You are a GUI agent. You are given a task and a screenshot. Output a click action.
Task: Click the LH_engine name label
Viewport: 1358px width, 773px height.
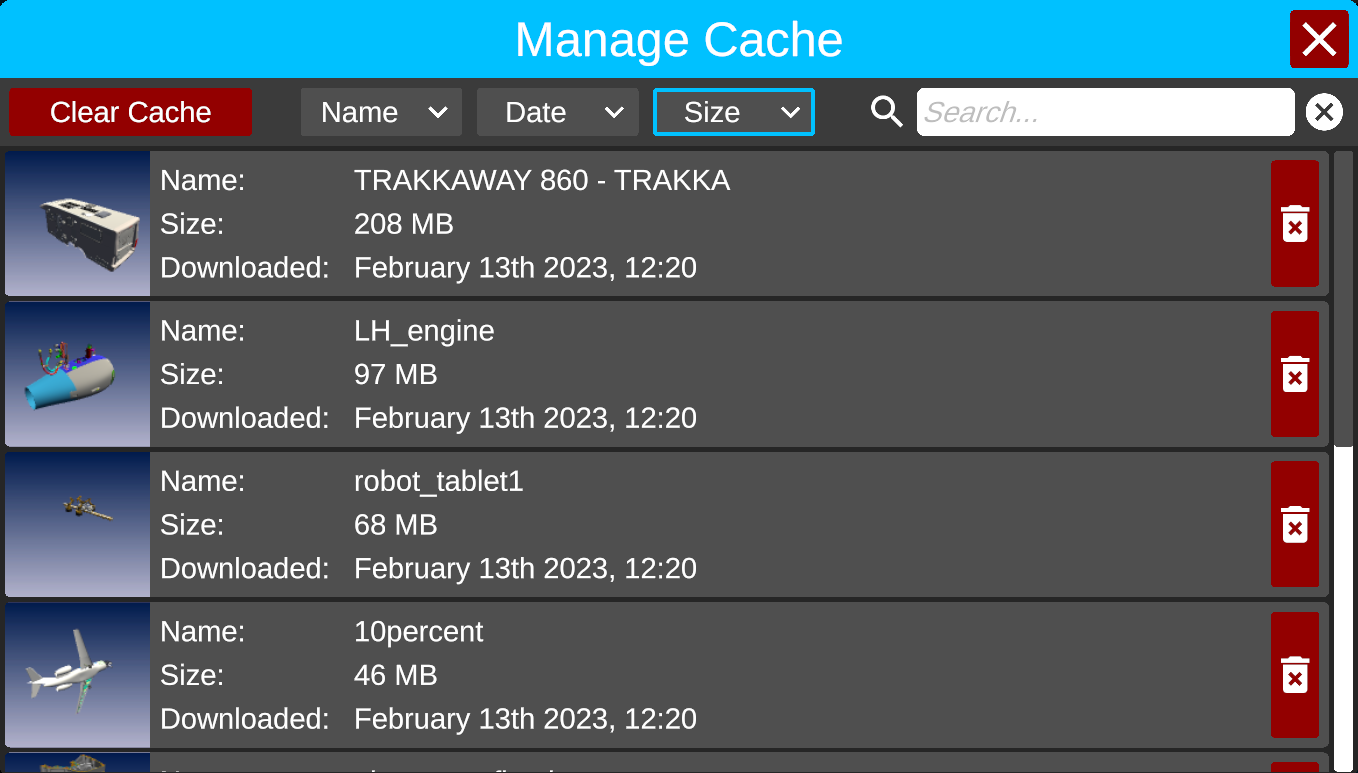(x=424, y=331)
